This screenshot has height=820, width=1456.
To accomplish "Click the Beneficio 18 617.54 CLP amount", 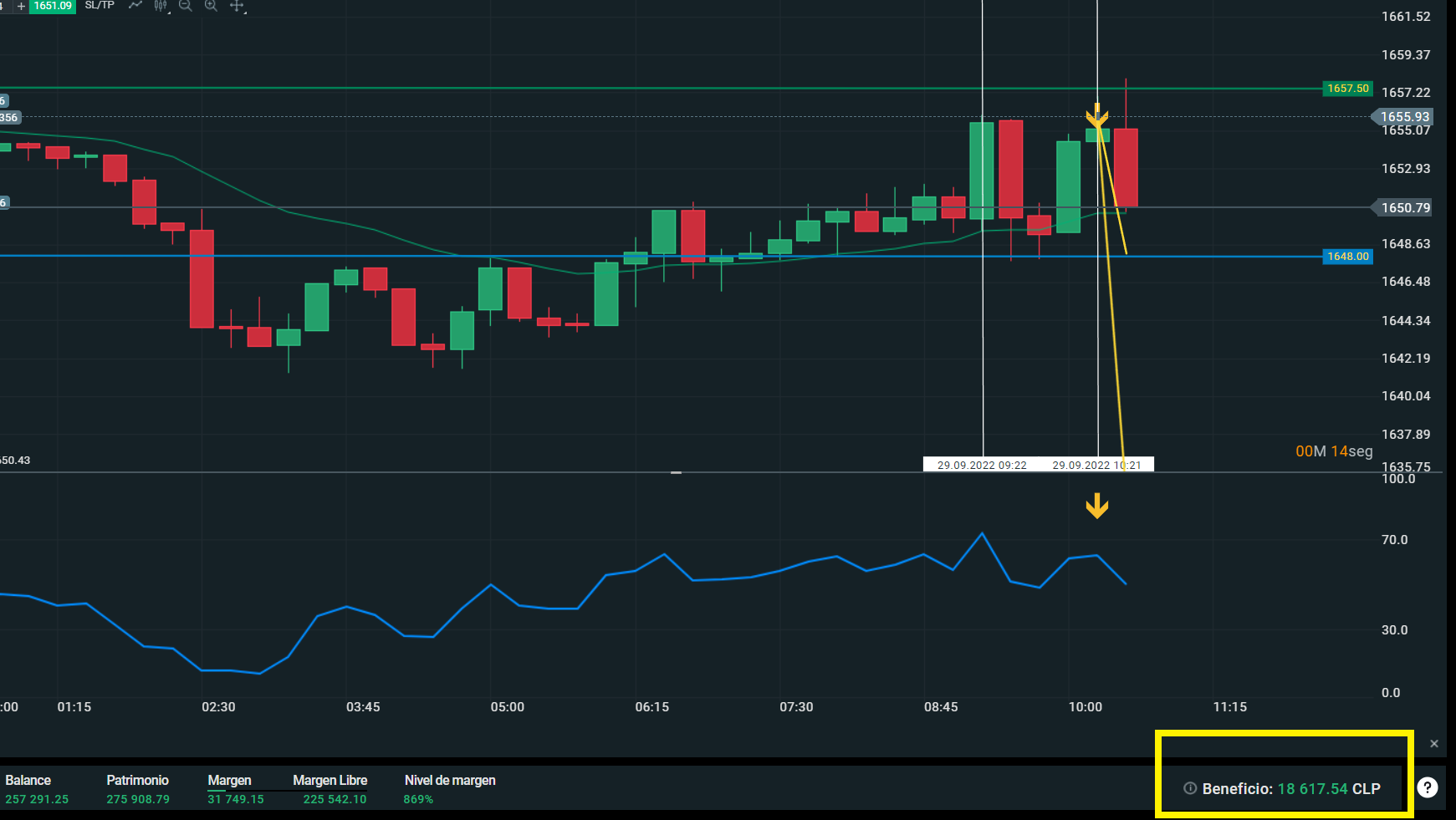I will [1329, 789].
